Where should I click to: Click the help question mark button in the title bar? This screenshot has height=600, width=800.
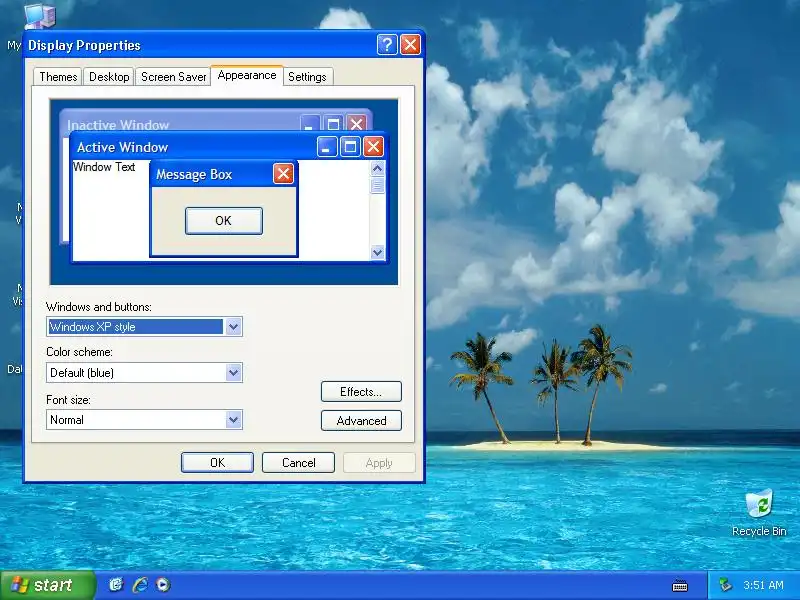click(387, 45)
